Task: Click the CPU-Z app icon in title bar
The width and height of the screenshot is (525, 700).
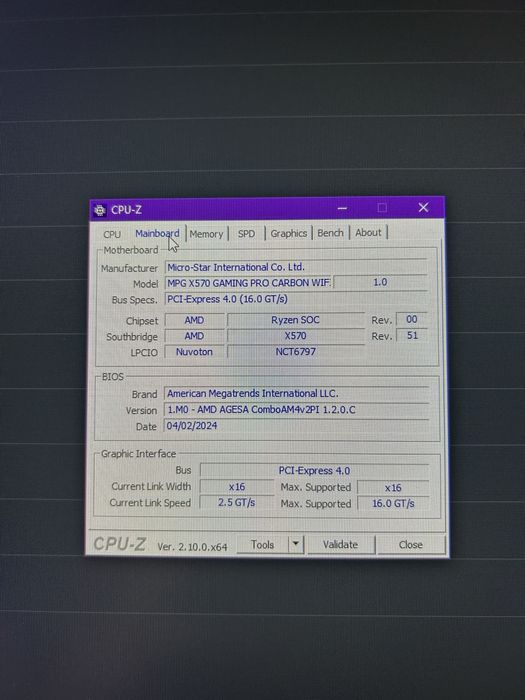Action: coord(100,210)
